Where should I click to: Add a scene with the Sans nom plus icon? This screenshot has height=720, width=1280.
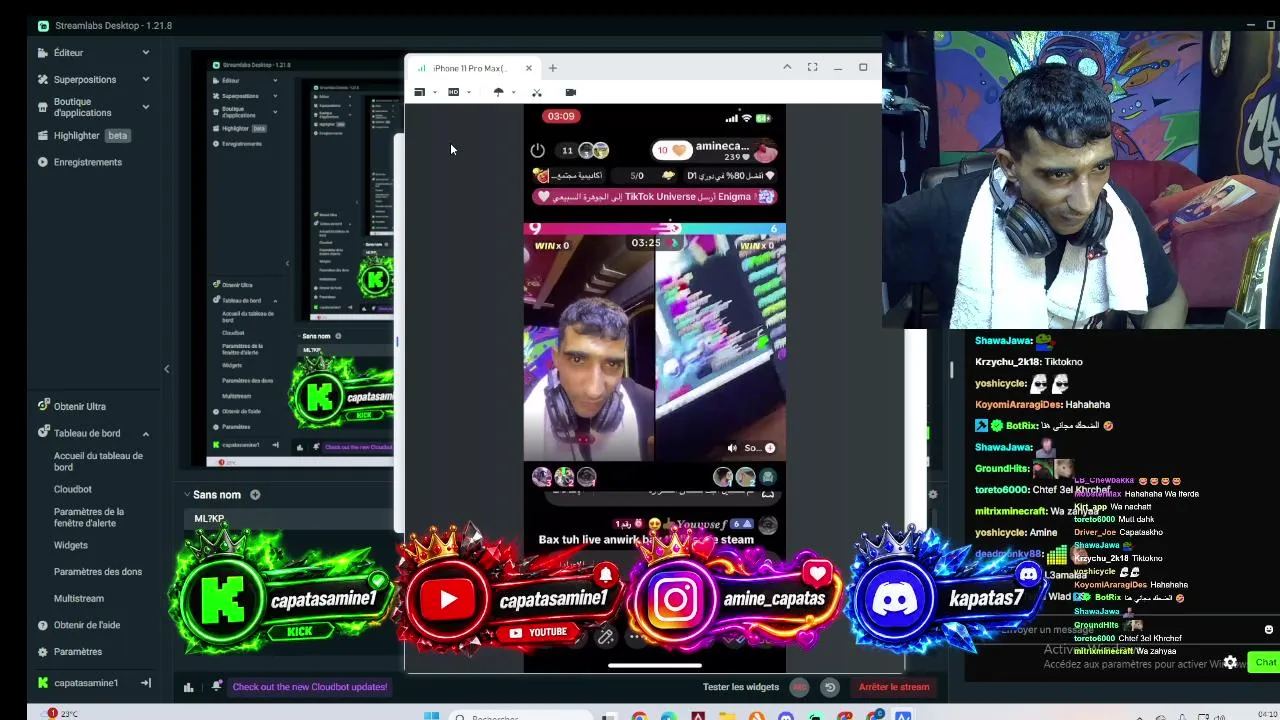coord(255,494)
